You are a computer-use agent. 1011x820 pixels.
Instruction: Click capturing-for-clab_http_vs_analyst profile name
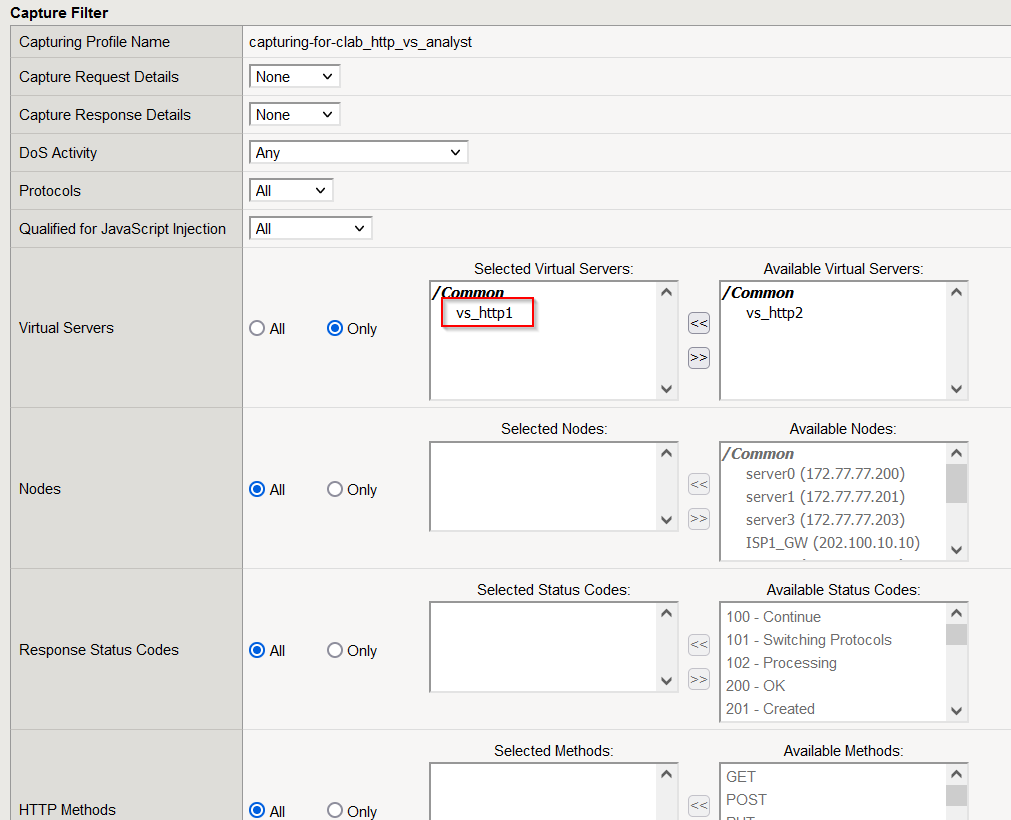pyautogui.click(x=360, y=42)
